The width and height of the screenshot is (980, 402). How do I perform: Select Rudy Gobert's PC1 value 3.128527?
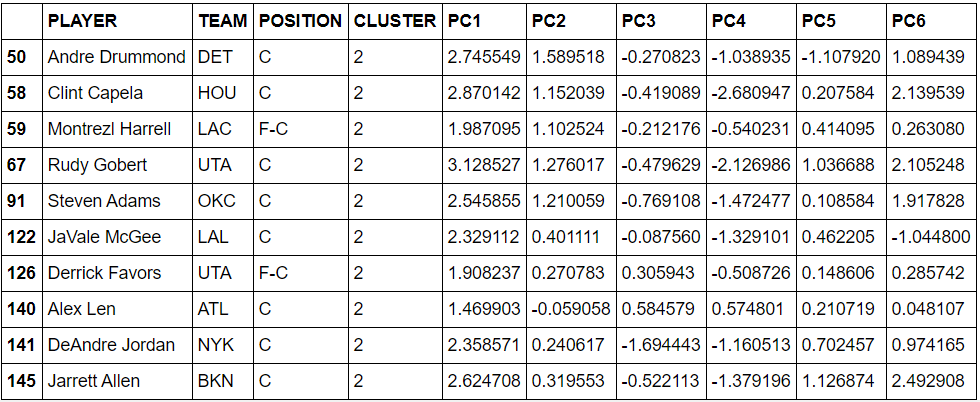pyautogui.click(x=484, y=165)
